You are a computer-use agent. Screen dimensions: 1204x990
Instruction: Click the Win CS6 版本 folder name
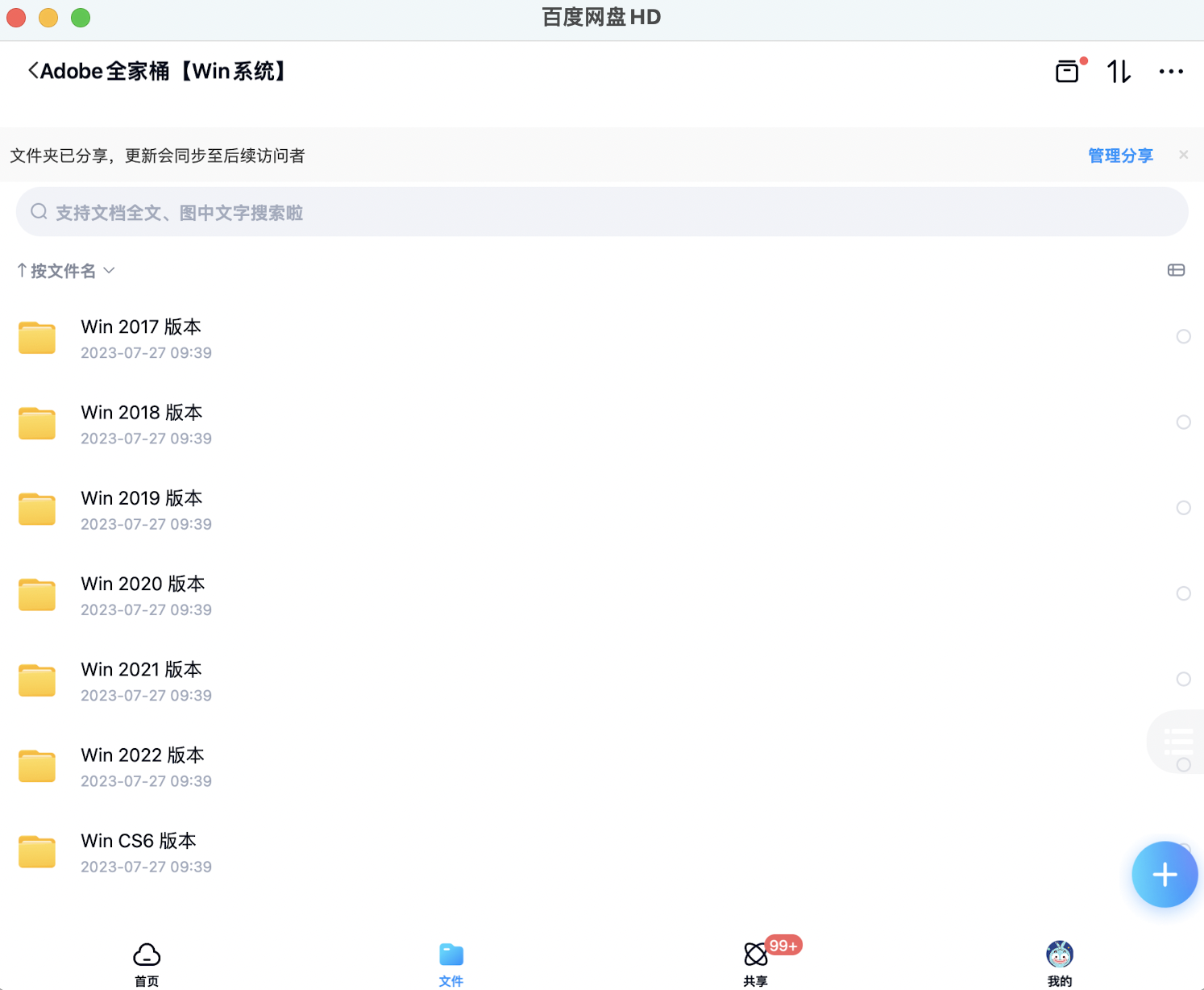139,841
